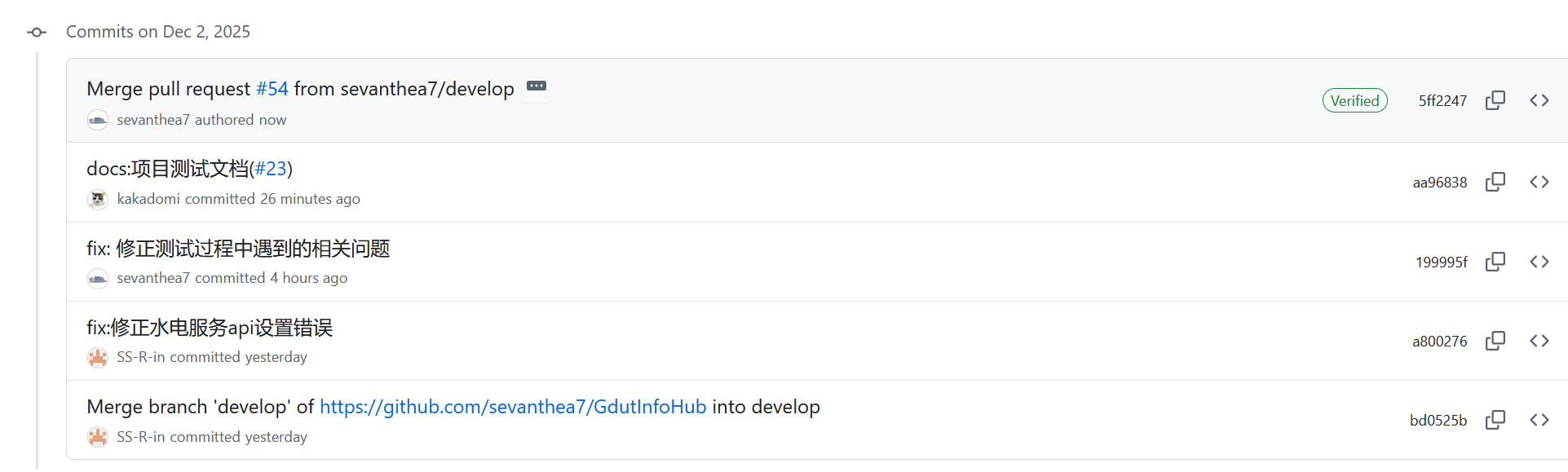Open the commit titled fix:修正水电服务api设置错误

tap(210, 328)
